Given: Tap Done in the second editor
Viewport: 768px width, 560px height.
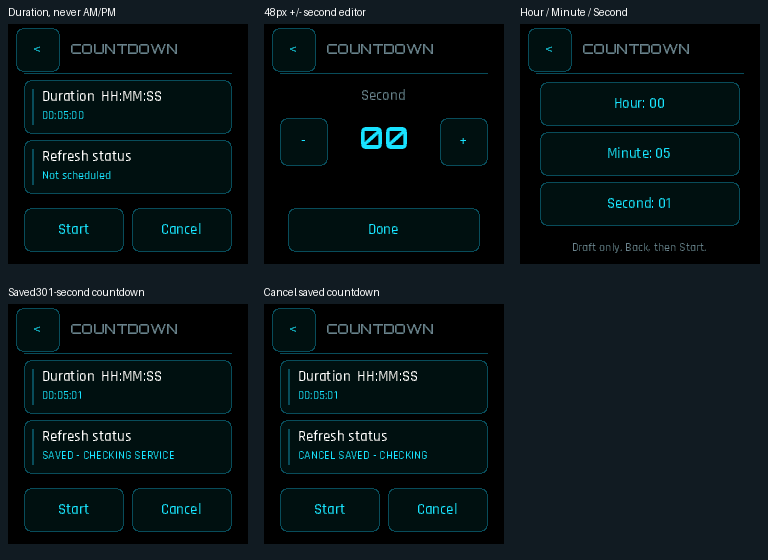Looking at the screenshot, I should [384, 230].
